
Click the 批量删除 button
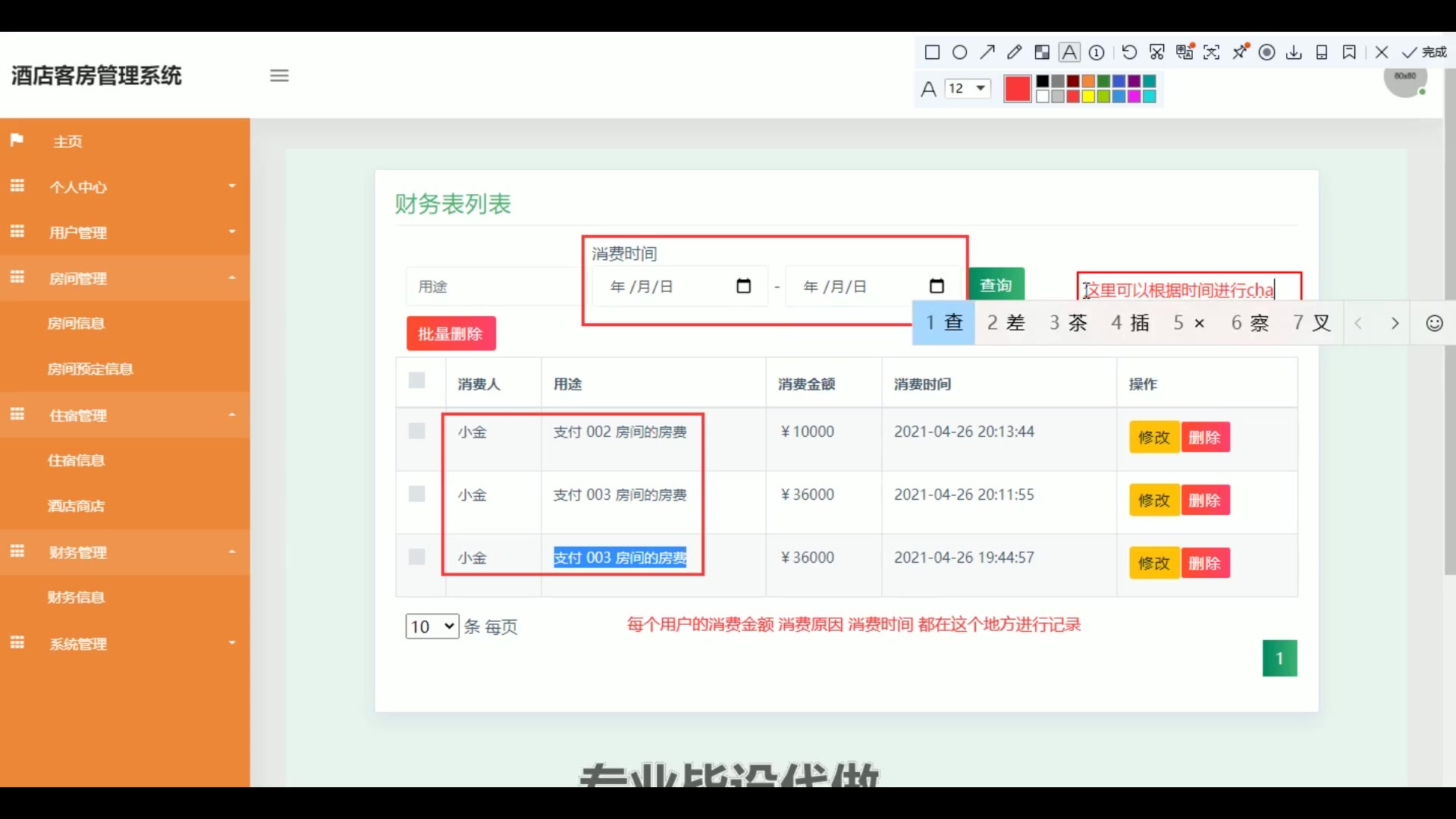pos(450,334)
